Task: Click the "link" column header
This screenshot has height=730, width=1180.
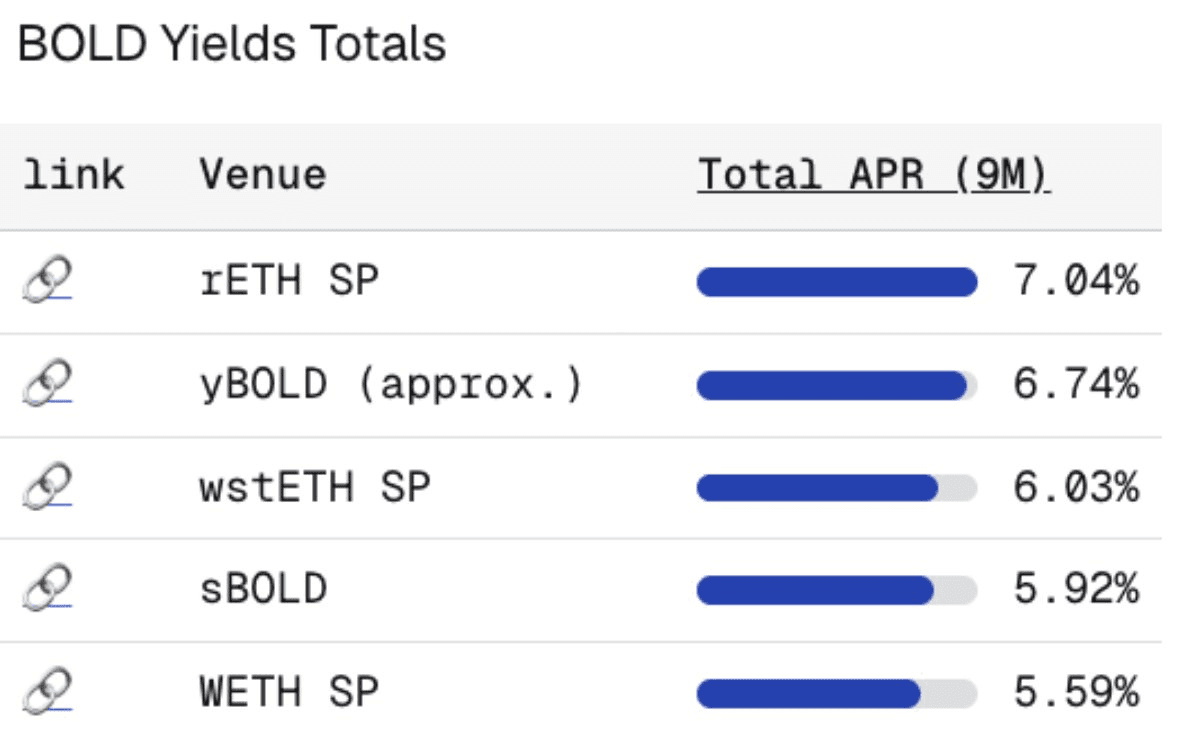Action: (x=73, y=175)
